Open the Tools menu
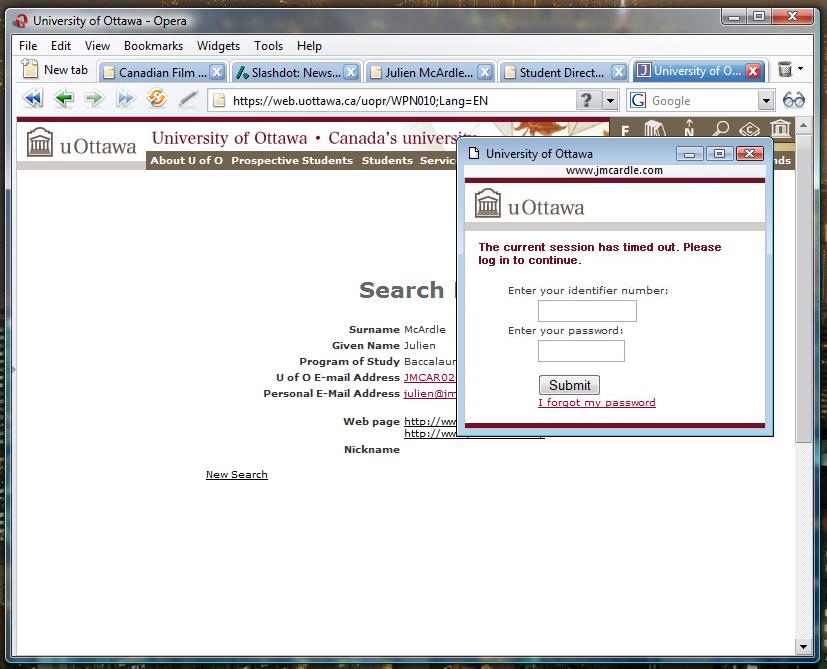 tap(268, 46)
